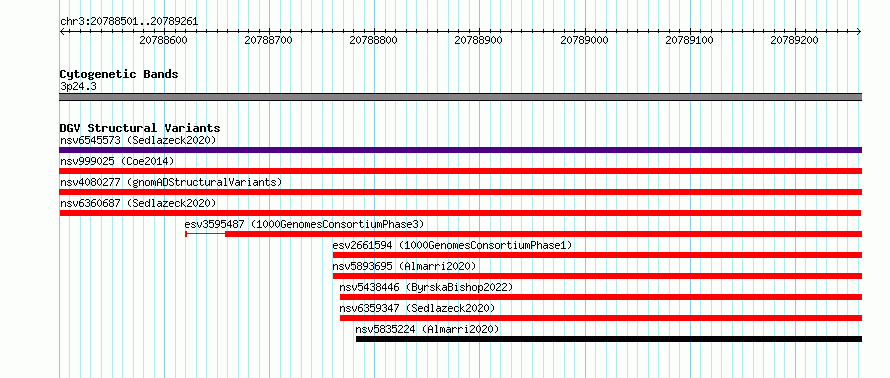Select the 3p24.3 band label
The image size is (890, 378).
(78, 86)
